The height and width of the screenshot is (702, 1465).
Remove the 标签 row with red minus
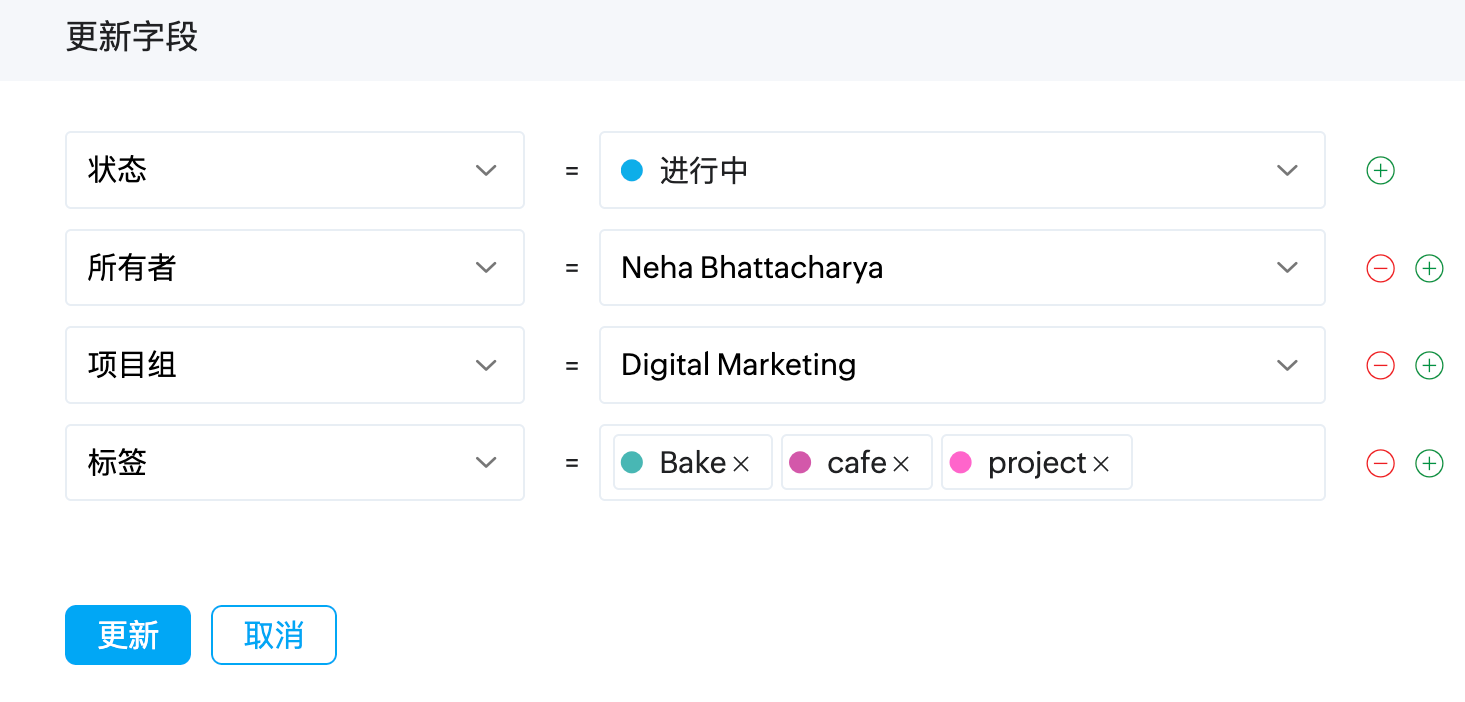point(1380,463)
